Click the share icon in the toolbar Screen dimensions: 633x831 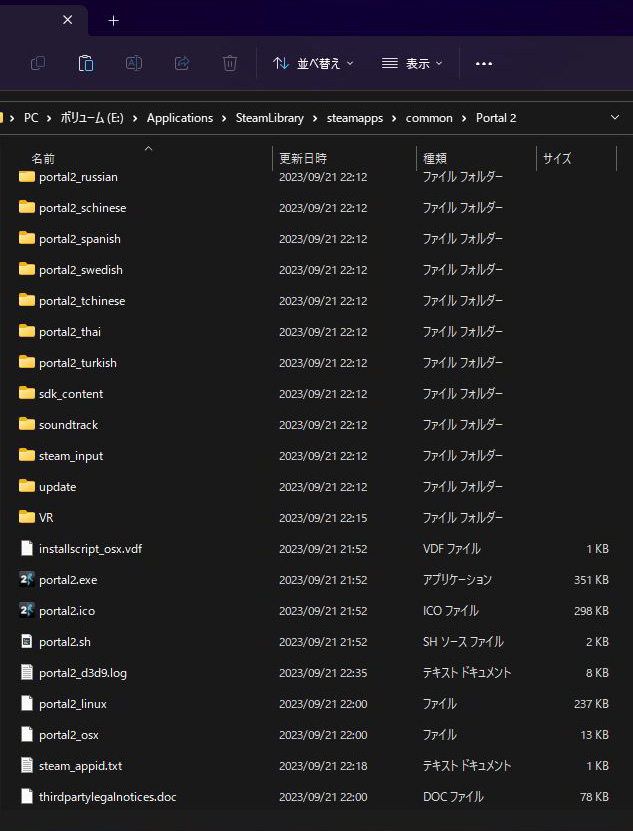(182, 64)
